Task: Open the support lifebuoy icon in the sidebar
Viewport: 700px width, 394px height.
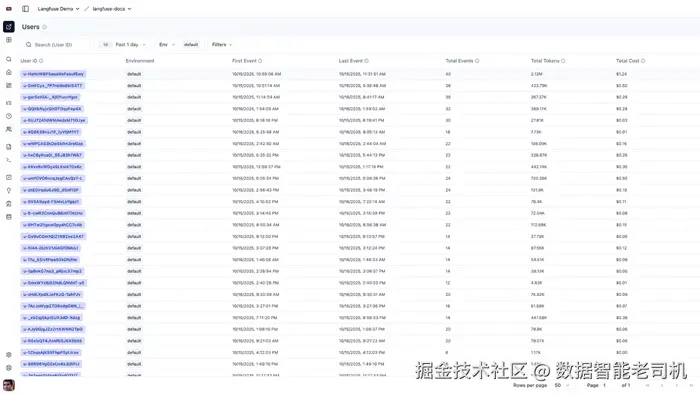Action: 8,368
